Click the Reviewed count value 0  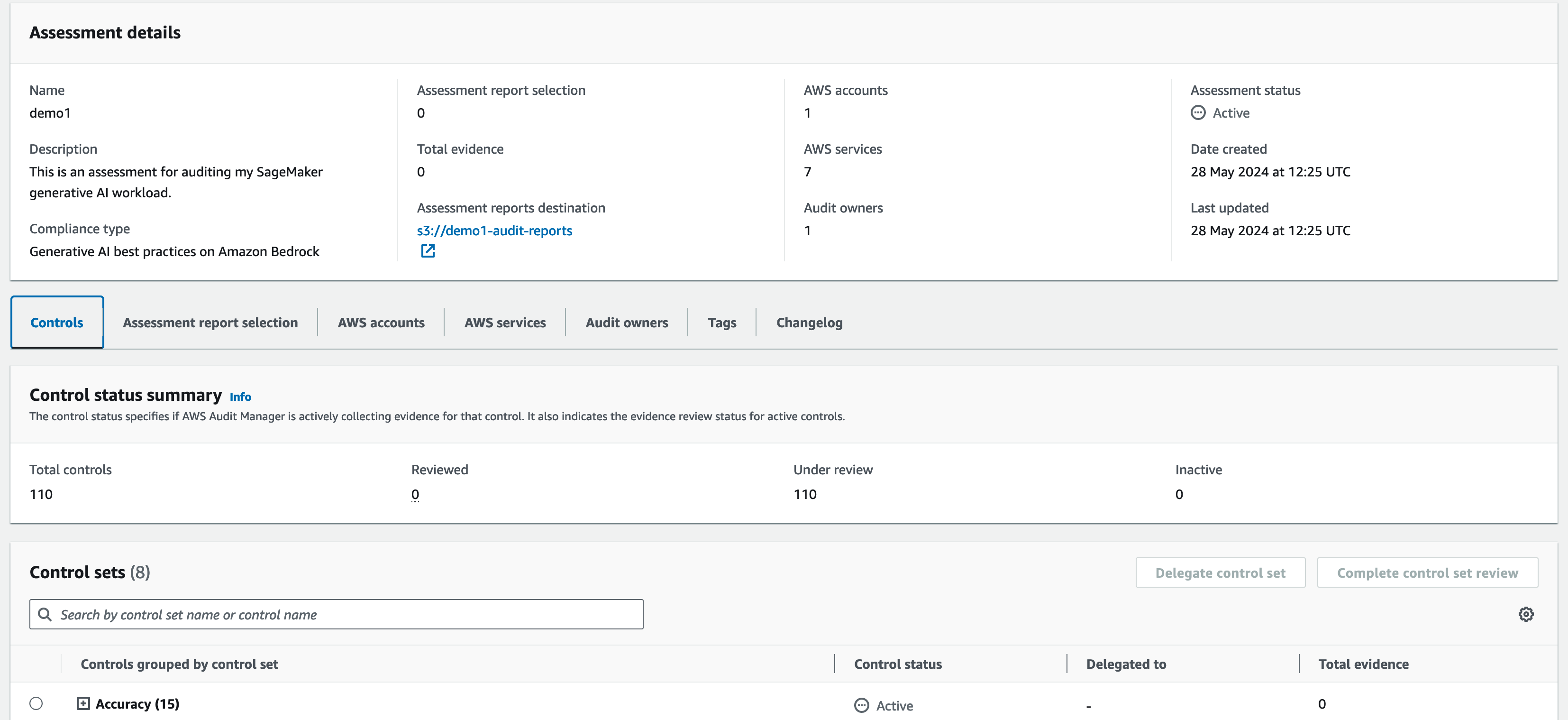pyautogui.click(x=415, y=494)
